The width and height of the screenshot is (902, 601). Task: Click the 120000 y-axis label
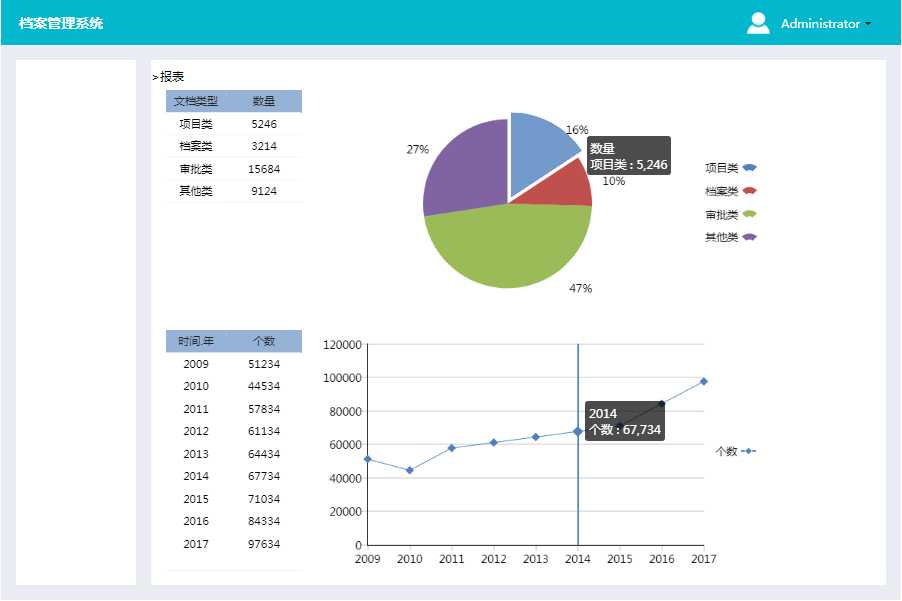coord(342,344)
